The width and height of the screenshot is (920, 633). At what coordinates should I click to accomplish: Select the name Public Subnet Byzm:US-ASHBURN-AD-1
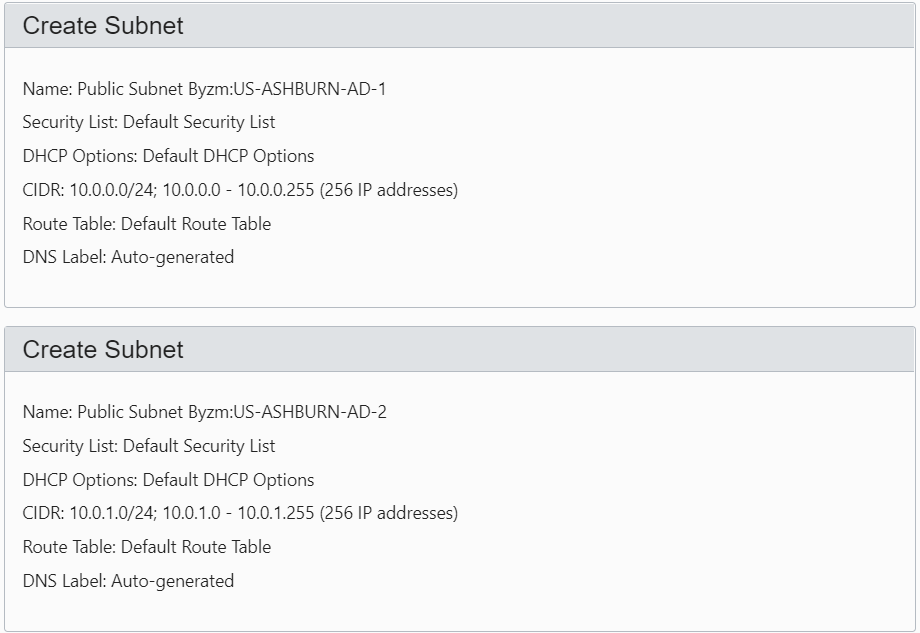click(232, 89)
